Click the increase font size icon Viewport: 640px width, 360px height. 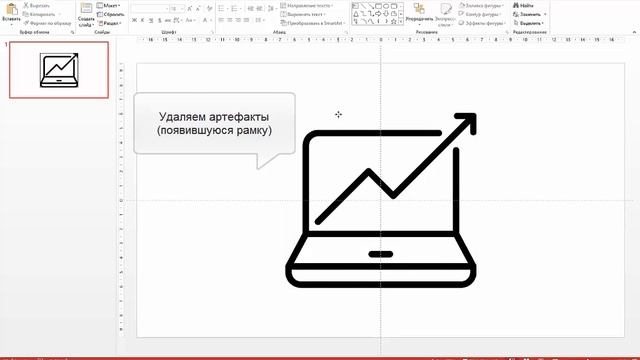click(x=190, y=9)
